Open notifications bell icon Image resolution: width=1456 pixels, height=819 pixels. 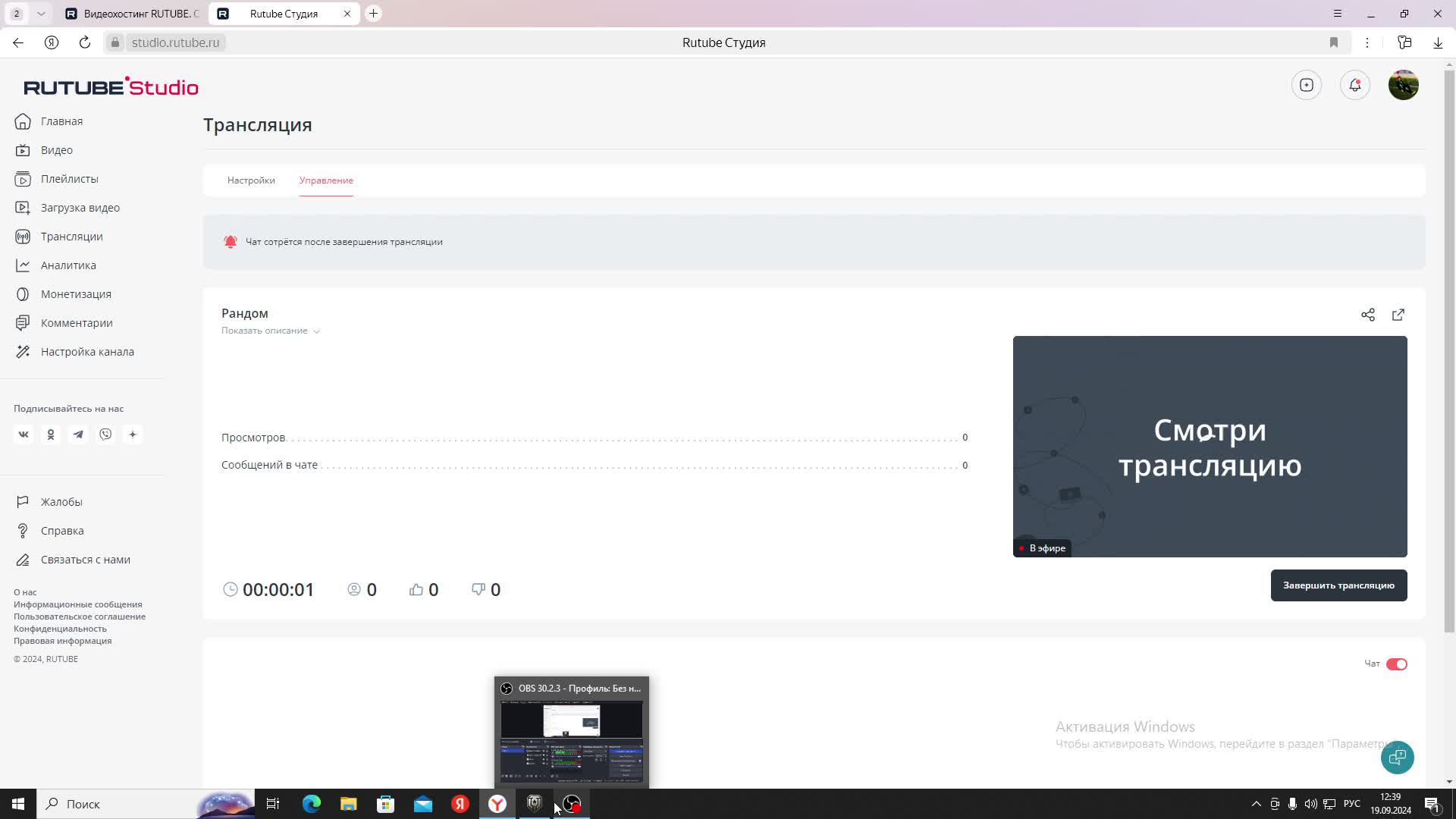pyautogui.click(x=1354, y=85)
